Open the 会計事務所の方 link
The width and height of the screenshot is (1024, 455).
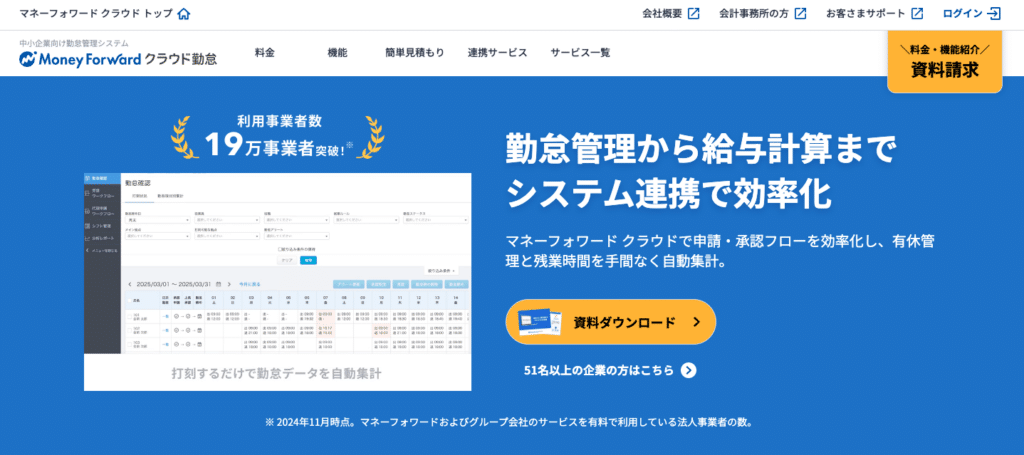763,14
